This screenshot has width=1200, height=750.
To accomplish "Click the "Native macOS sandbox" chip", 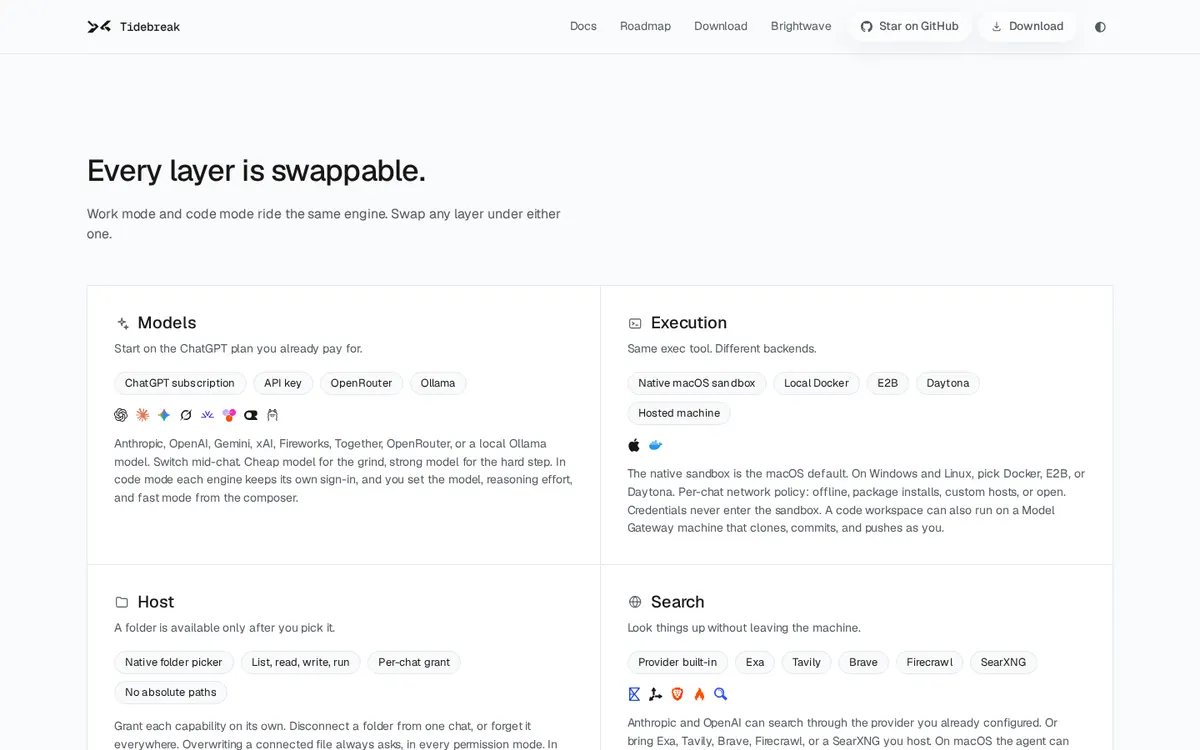I will (697, 383).
